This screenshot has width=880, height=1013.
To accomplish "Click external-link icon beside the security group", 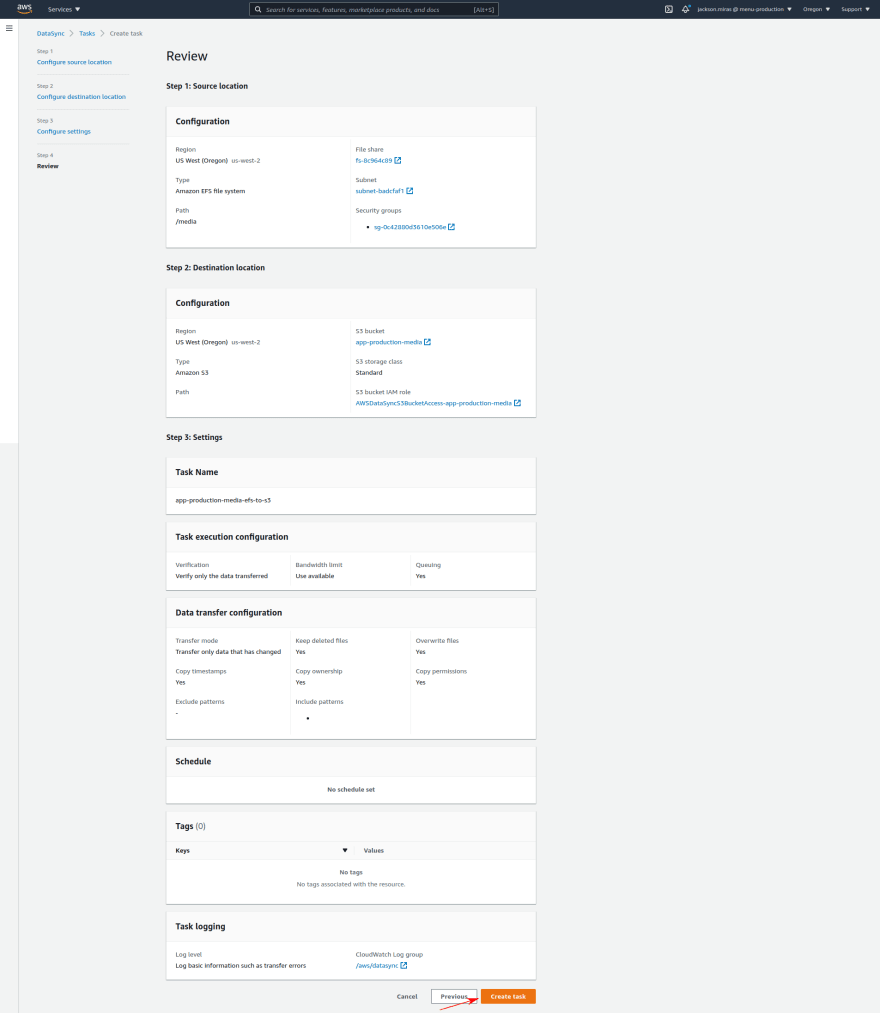I will coord(452,227).
